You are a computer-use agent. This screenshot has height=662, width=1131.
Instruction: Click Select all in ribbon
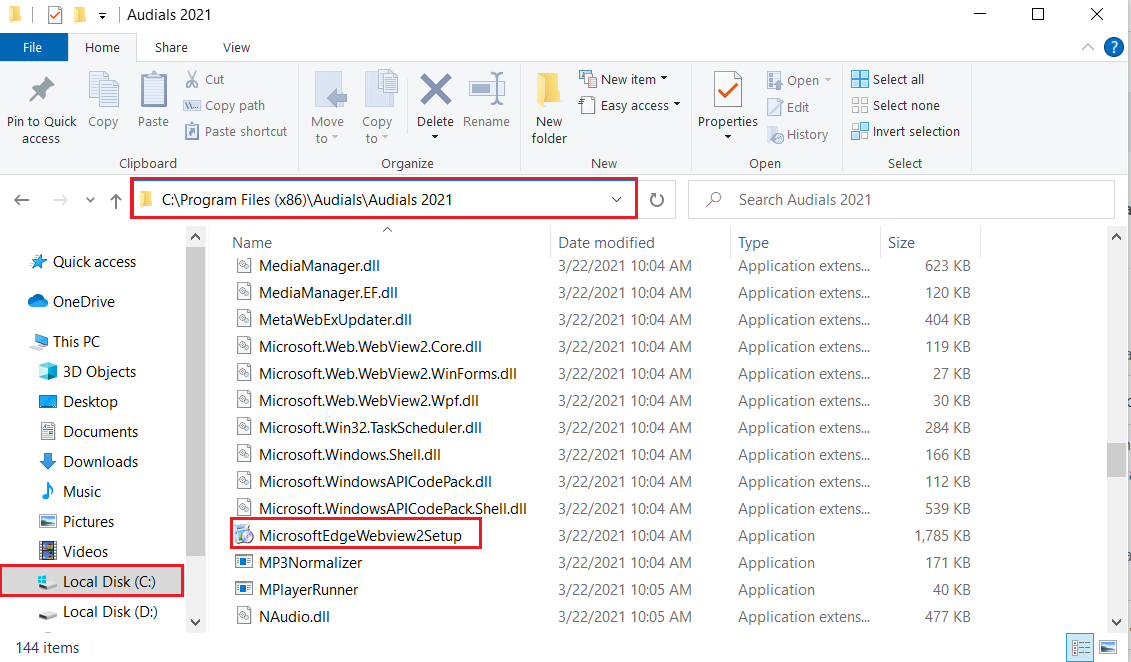click(889, 79)
